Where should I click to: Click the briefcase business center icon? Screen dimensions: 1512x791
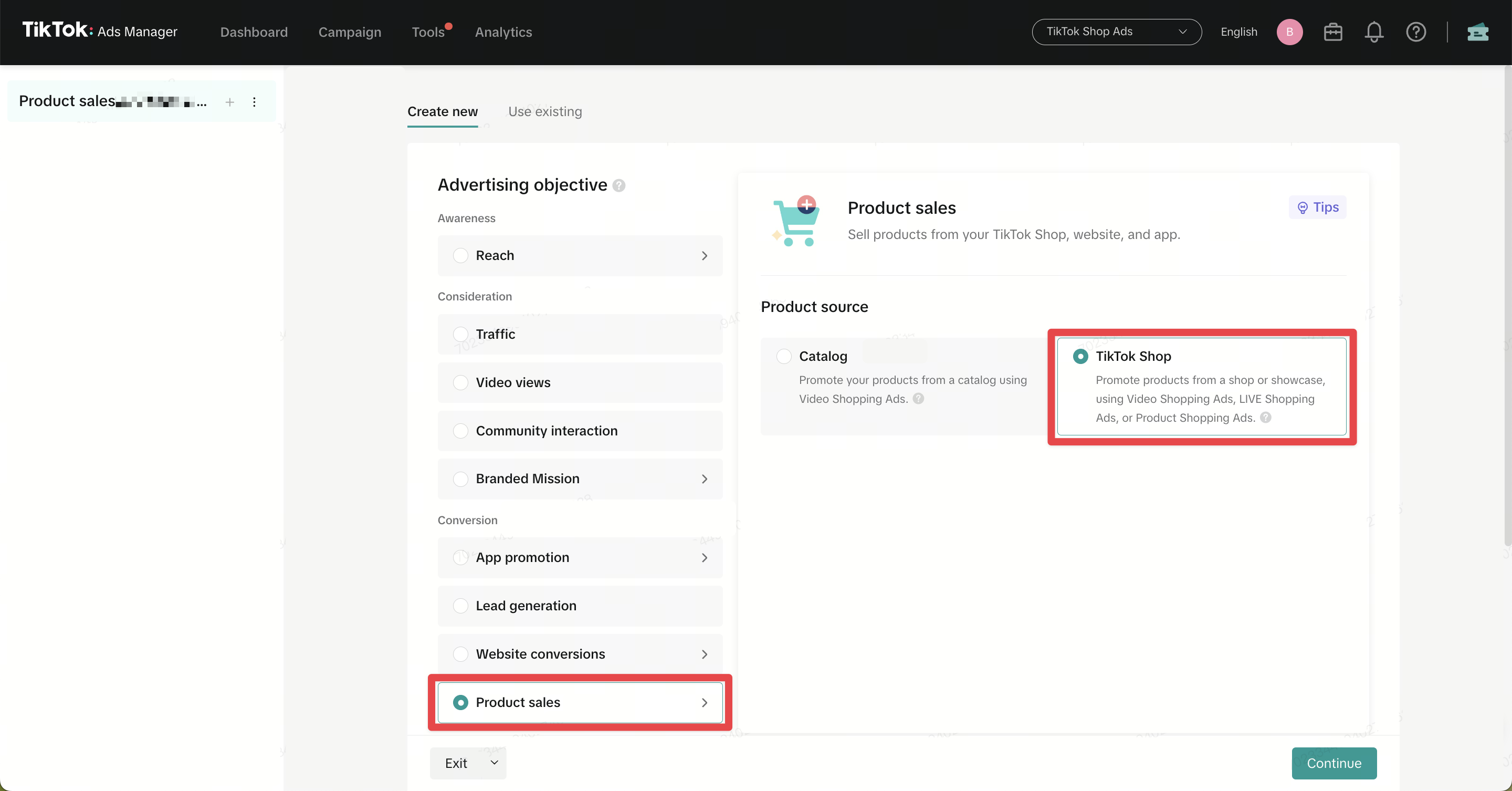[x=1333, y=32]
